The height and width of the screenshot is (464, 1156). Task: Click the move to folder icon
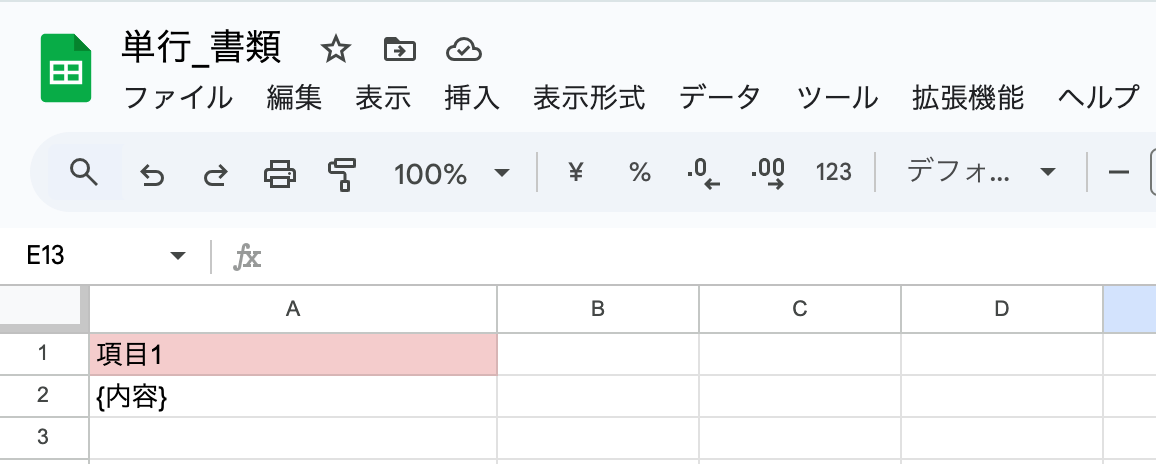[399, 49]
